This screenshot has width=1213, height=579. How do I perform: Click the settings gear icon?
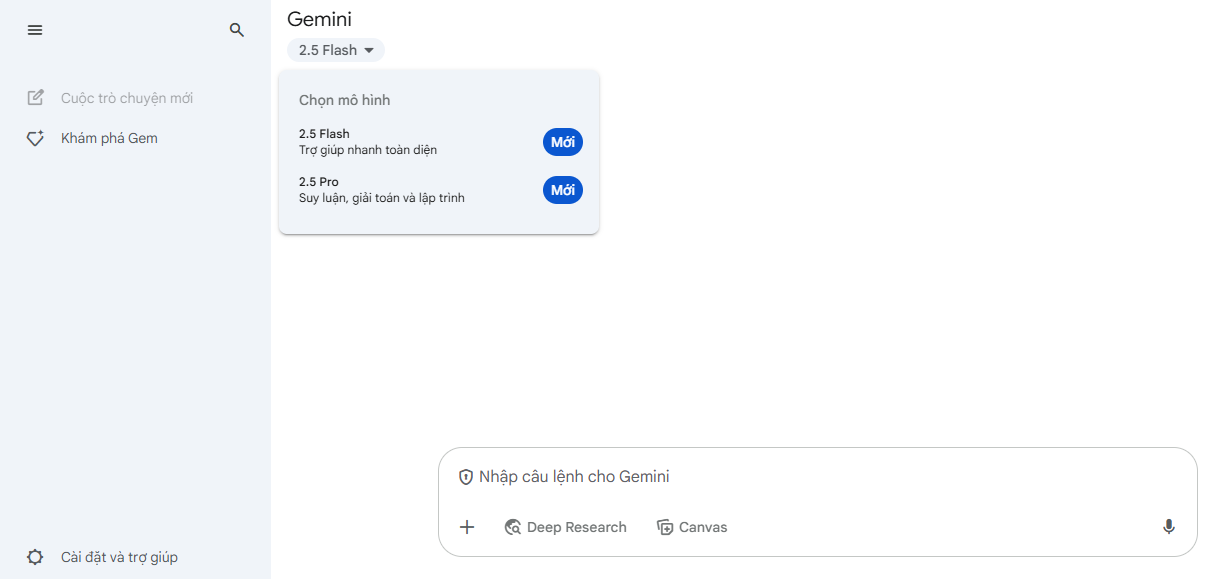[x=35, y=557]
